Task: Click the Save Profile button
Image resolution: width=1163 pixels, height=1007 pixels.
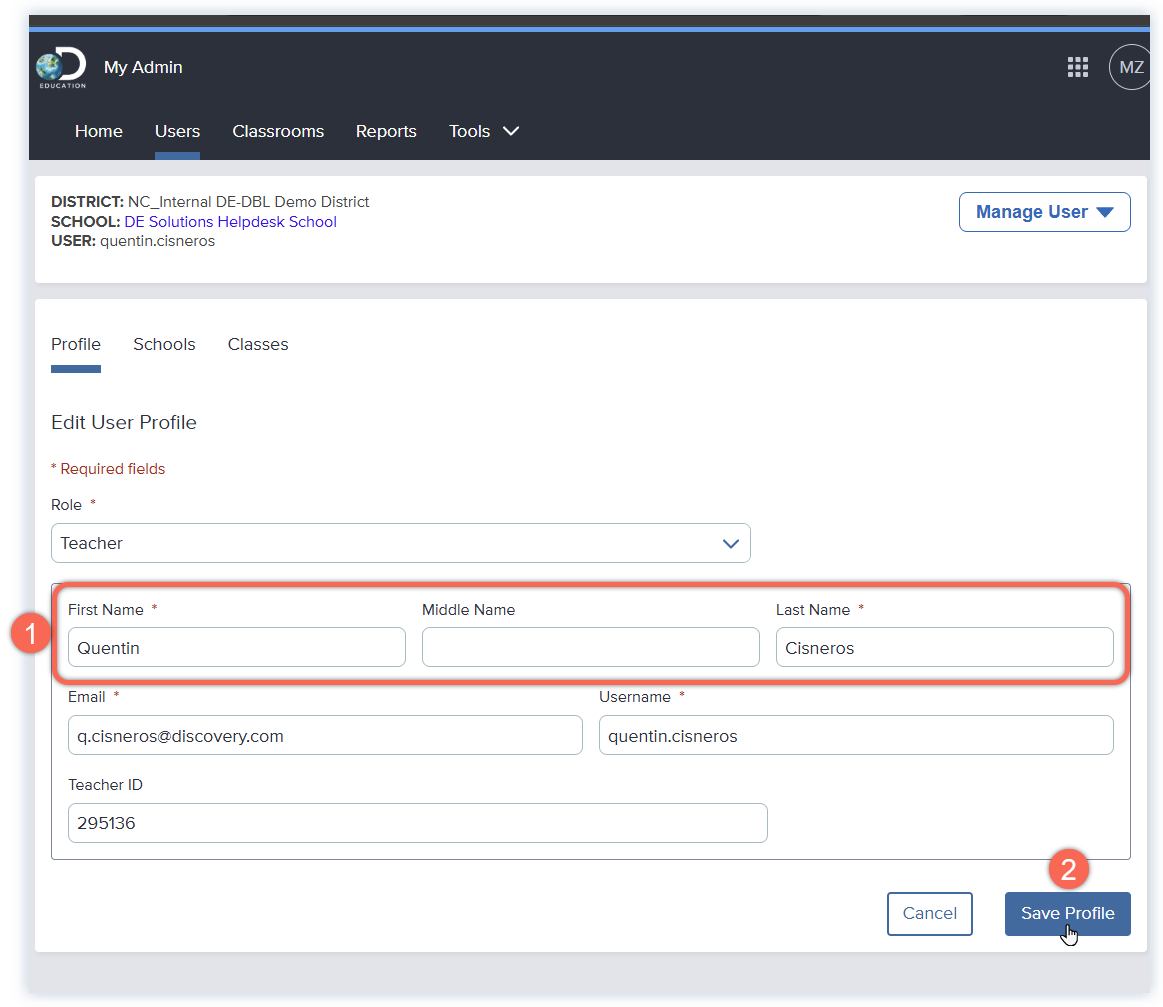Action: point(1067,913)
